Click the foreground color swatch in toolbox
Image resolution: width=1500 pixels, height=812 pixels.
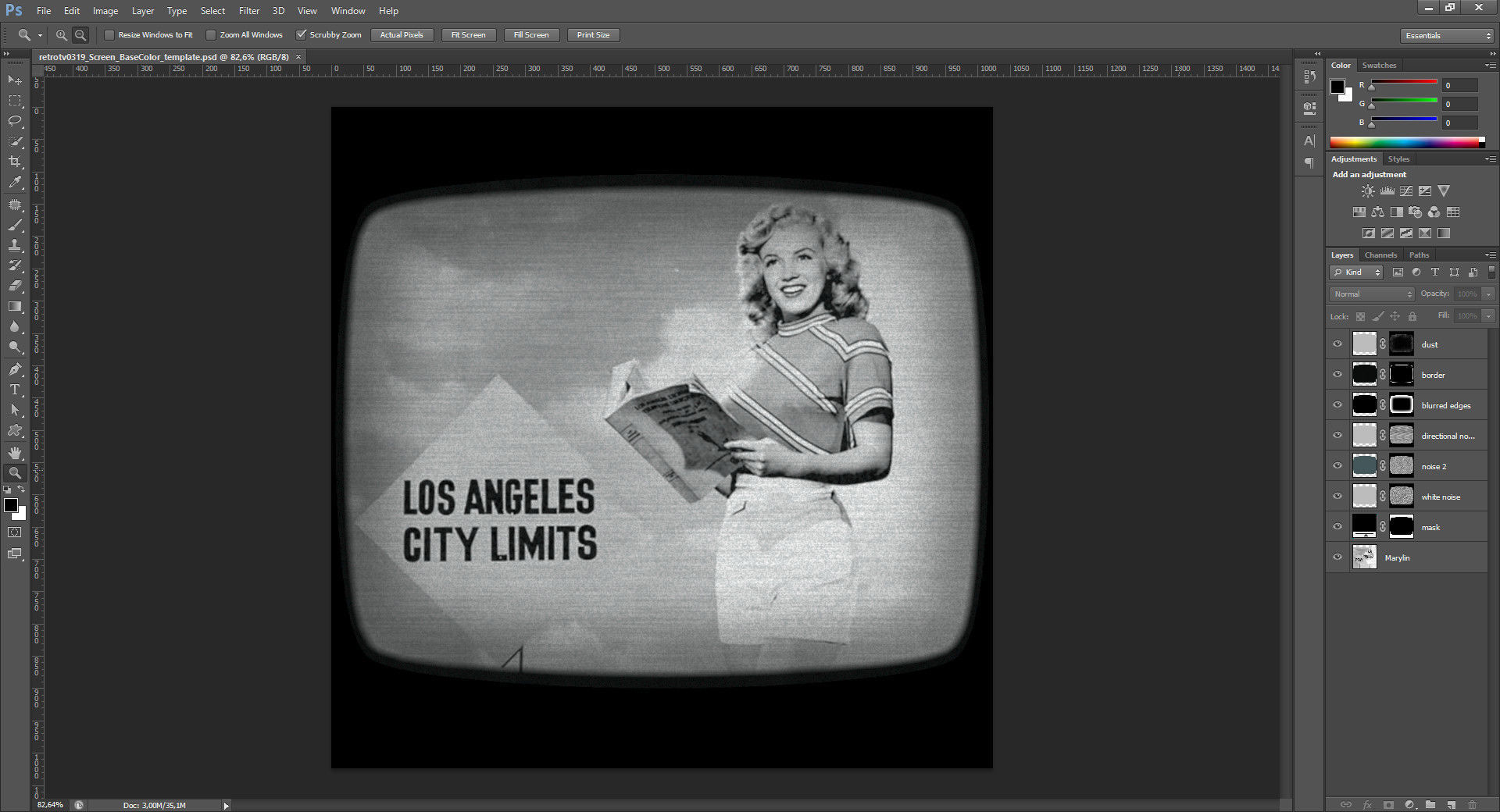[x=11, y=506]
